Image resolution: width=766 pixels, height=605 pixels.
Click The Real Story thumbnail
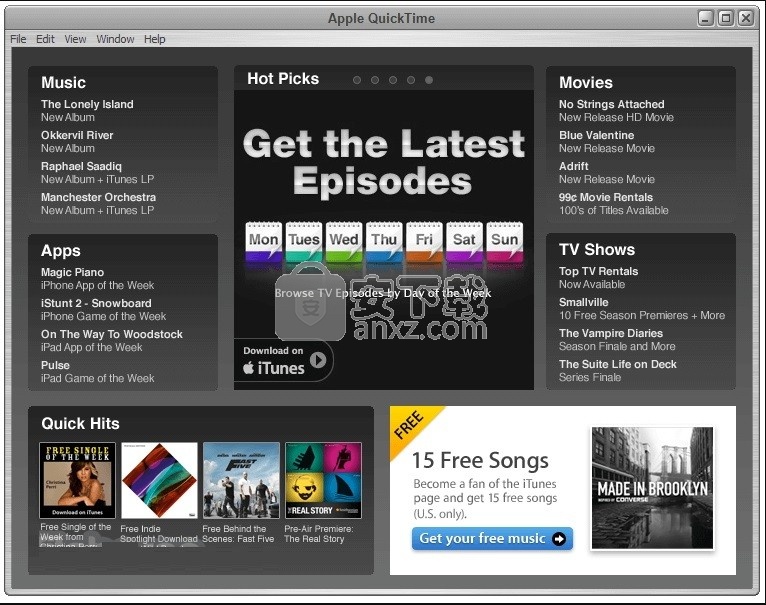pos(323,480)
